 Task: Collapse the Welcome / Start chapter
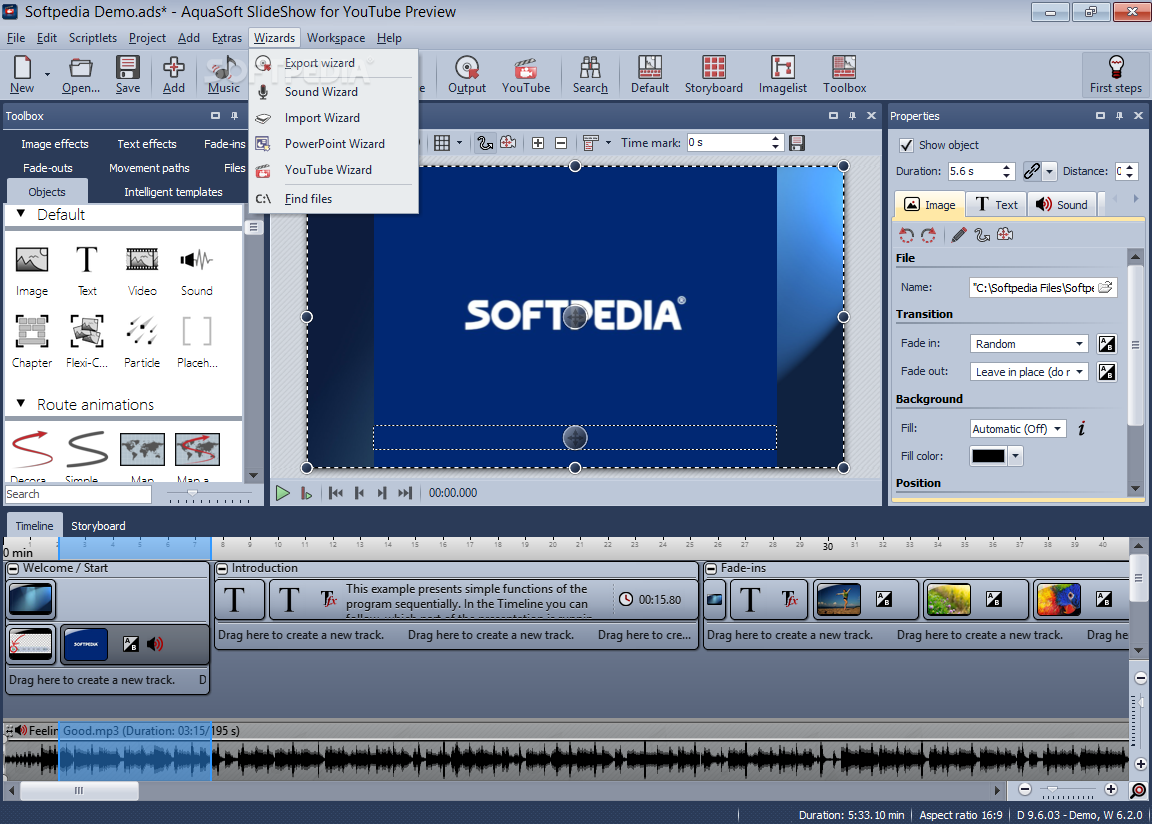(x=13, y=568)
